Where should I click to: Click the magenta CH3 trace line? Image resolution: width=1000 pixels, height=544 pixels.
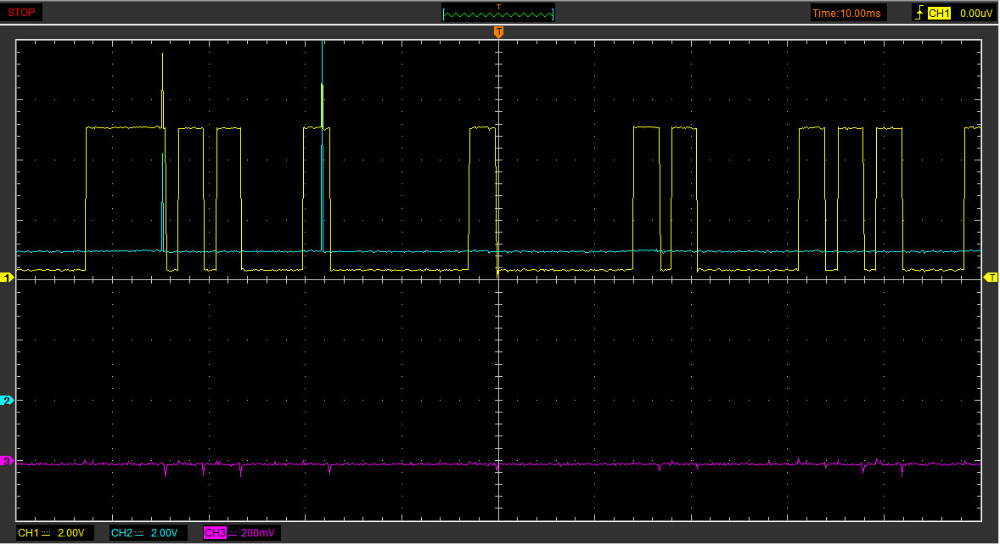[x=600, y=464]
